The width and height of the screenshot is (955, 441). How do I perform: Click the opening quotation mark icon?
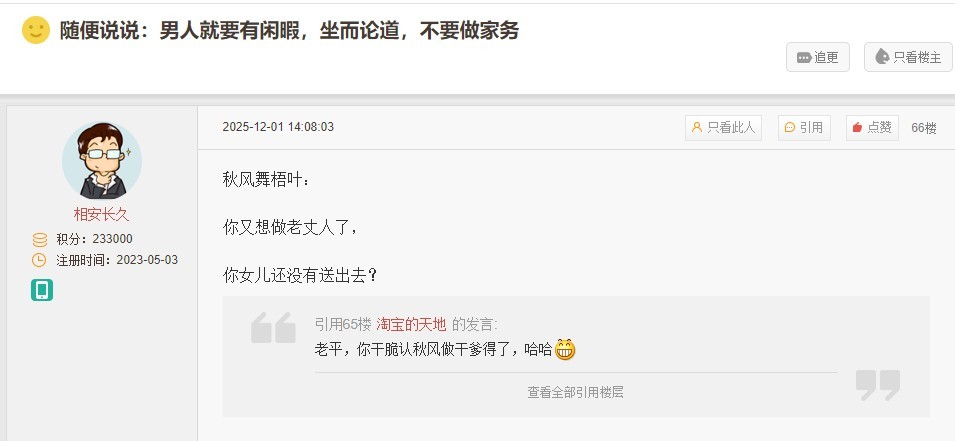[273, 328]
